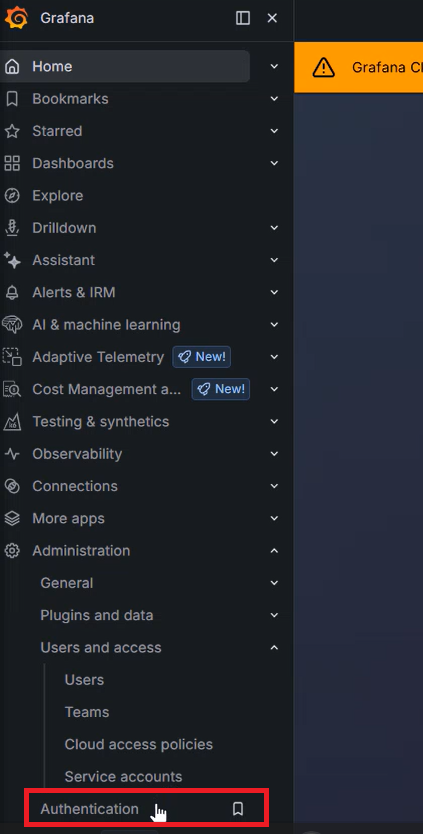Open the Explore menu item
423x834 pixels.
tap(57, 196)
